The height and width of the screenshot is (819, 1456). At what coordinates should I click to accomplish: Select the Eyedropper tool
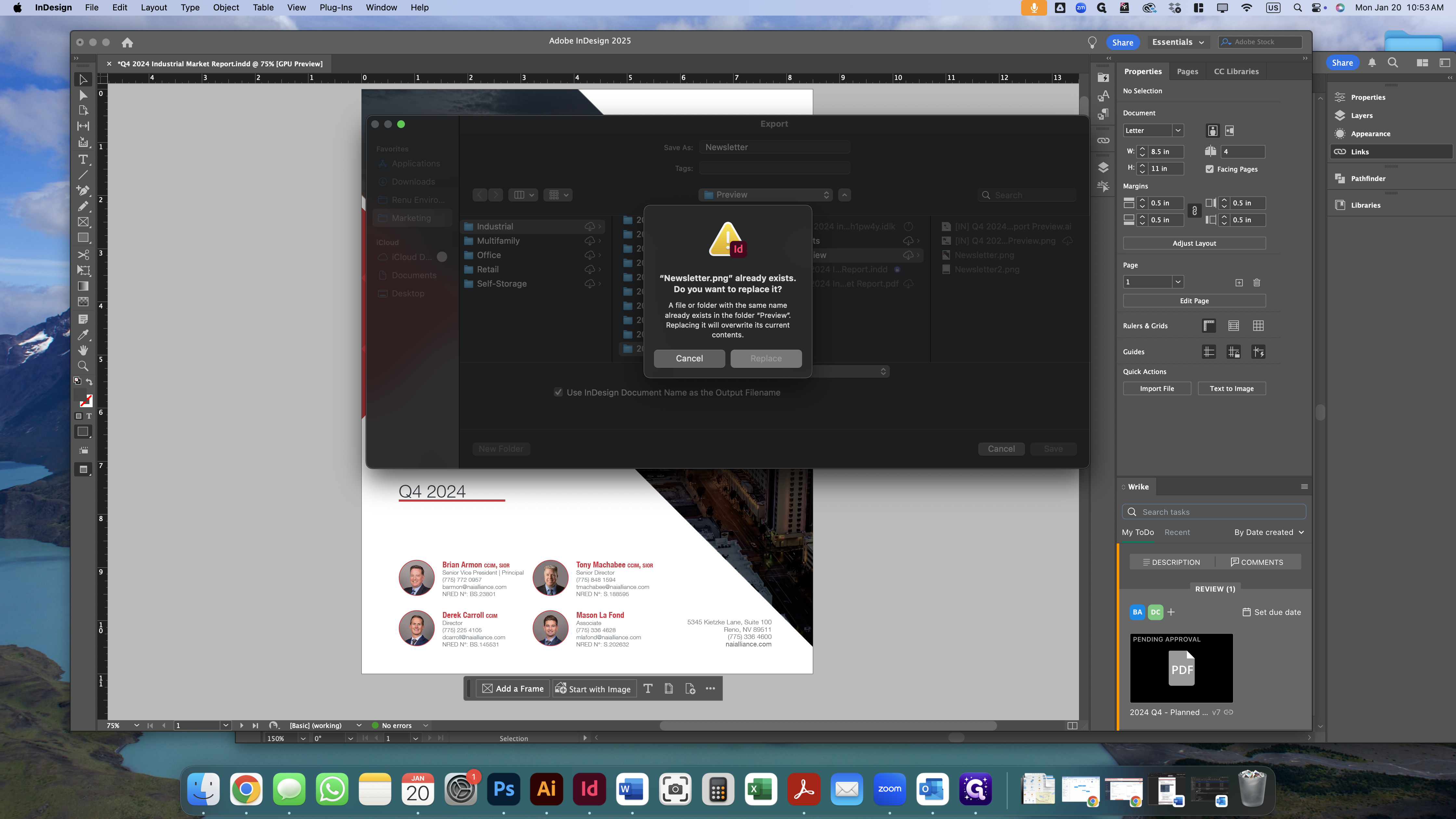point(83,335)
